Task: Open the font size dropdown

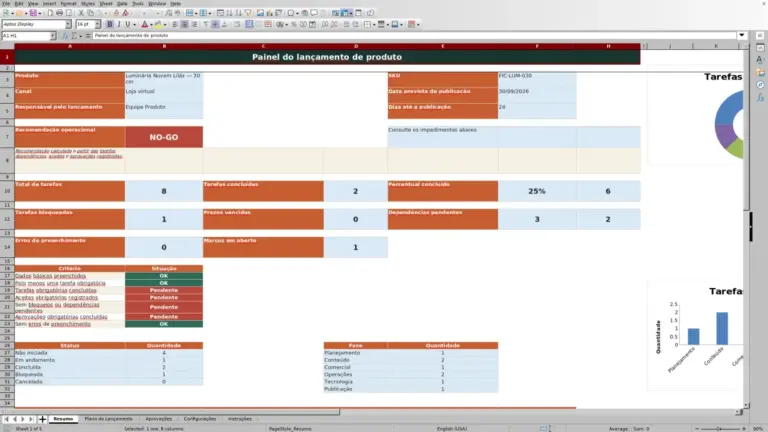Action: tap(97, 24)
